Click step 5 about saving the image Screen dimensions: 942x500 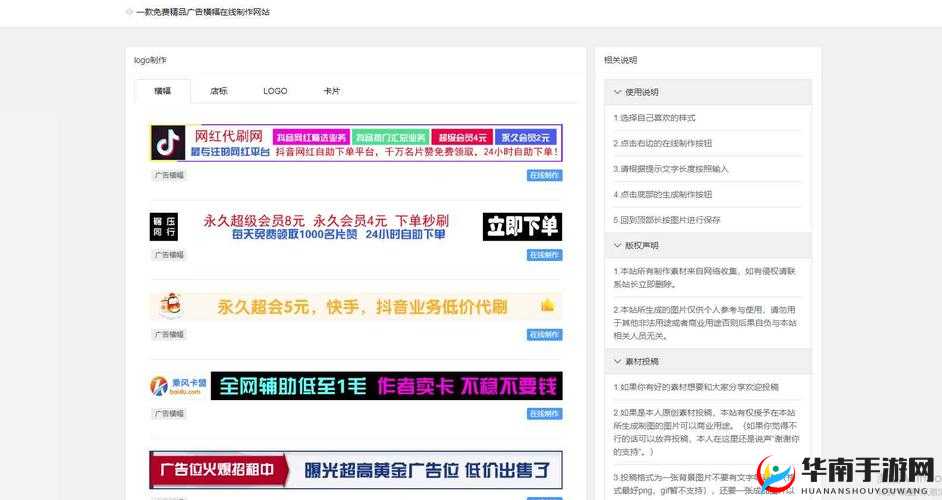pos(667,220)
